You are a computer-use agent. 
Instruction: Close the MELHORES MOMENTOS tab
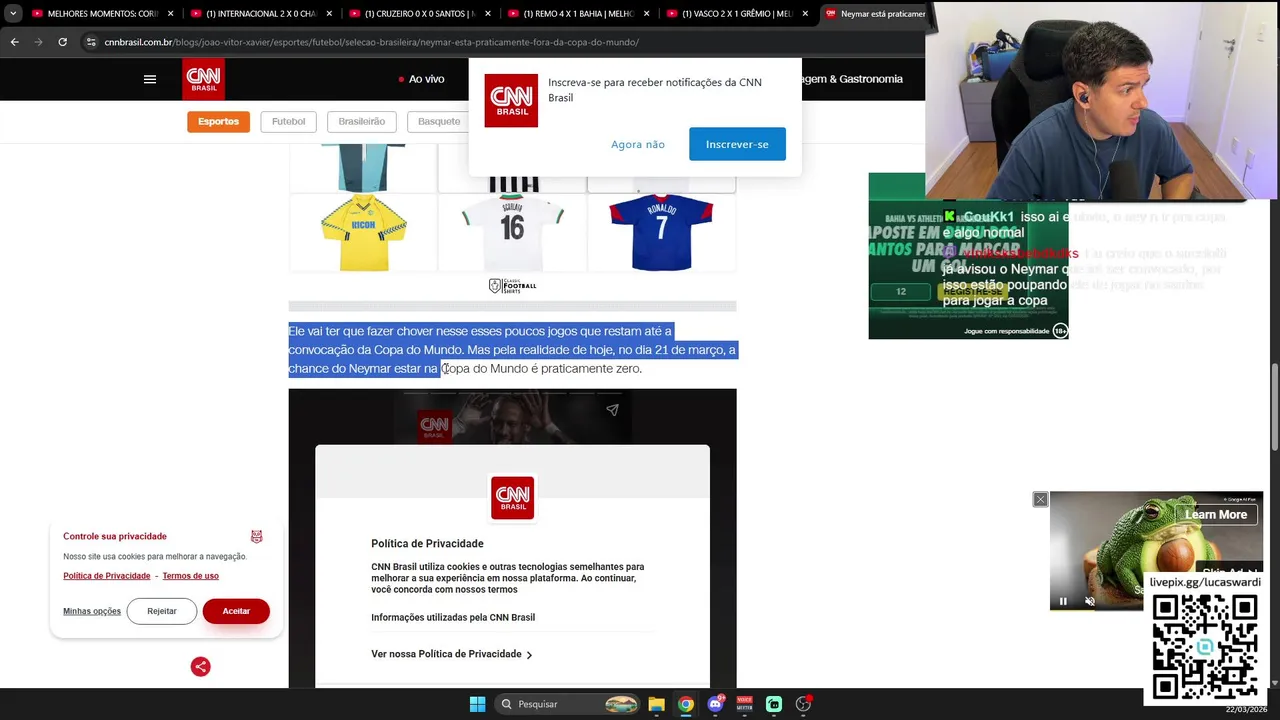tap(170, 14)
